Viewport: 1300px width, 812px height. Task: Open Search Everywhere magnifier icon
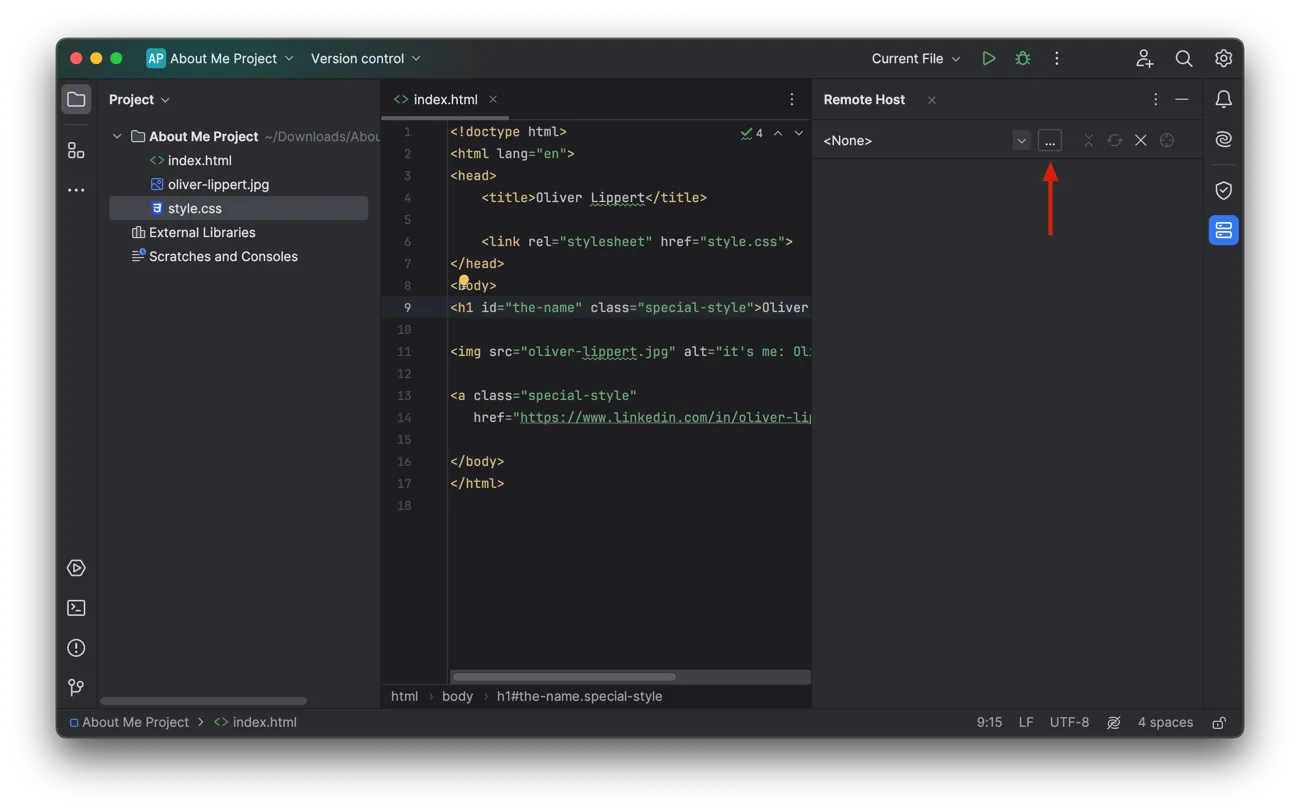(1184, 58)
